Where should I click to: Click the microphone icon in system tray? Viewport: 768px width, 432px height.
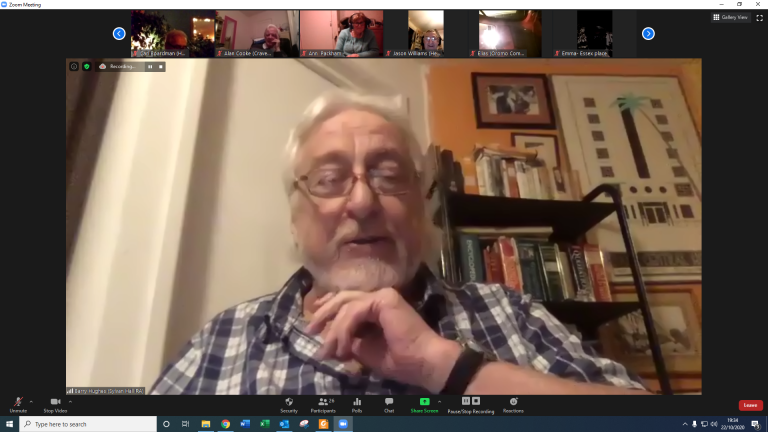tap(694, 424)
